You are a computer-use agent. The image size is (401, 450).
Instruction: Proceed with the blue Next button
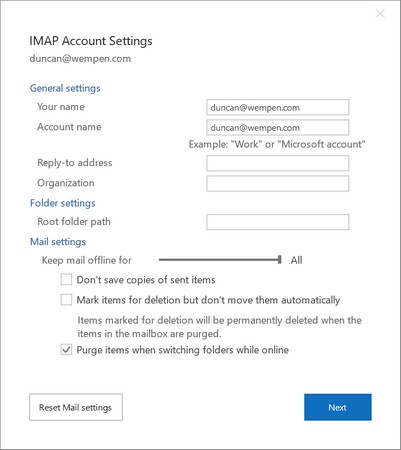[338, 407]
